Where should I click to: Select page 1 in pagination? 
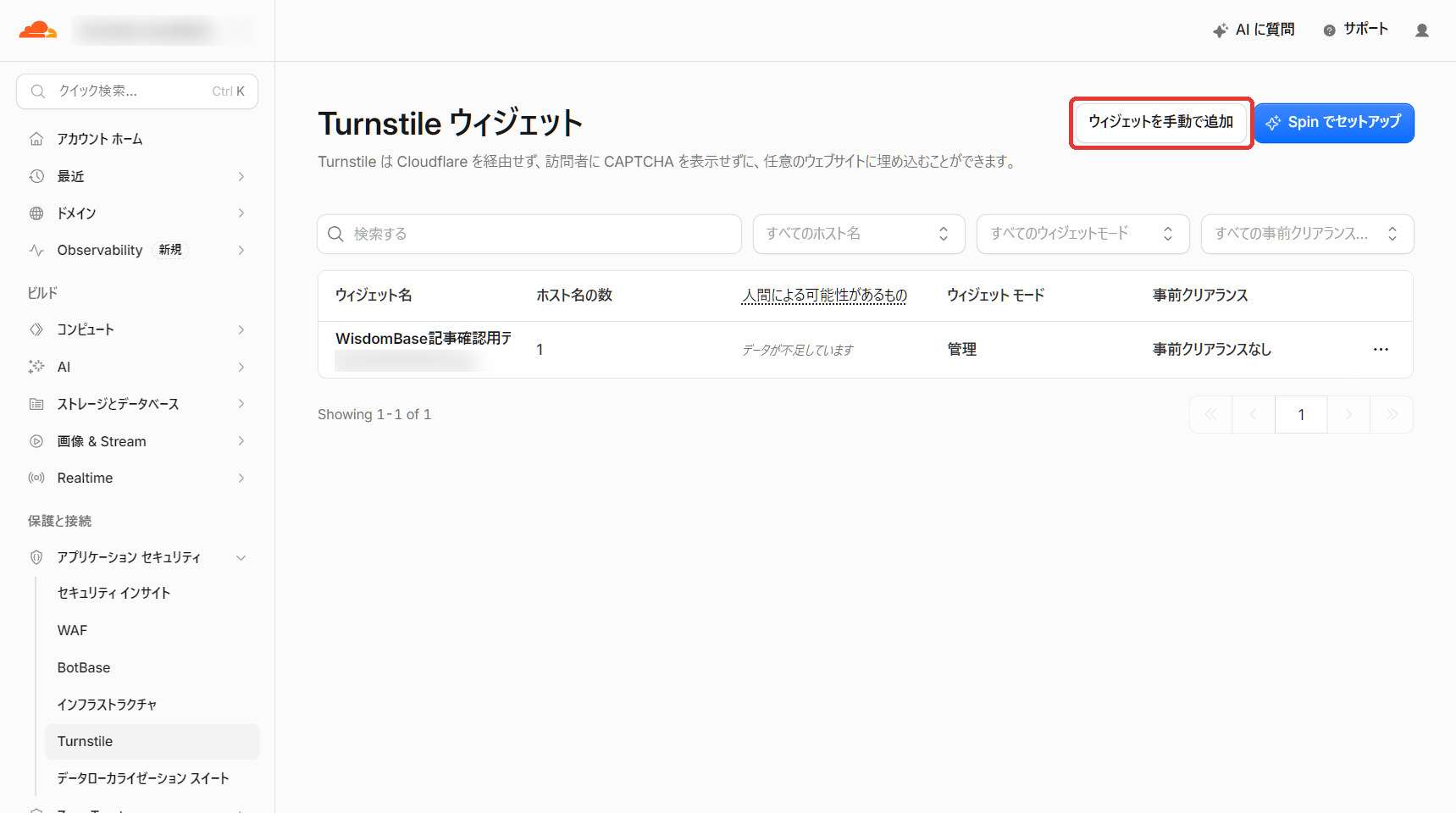coord(1301,414)
